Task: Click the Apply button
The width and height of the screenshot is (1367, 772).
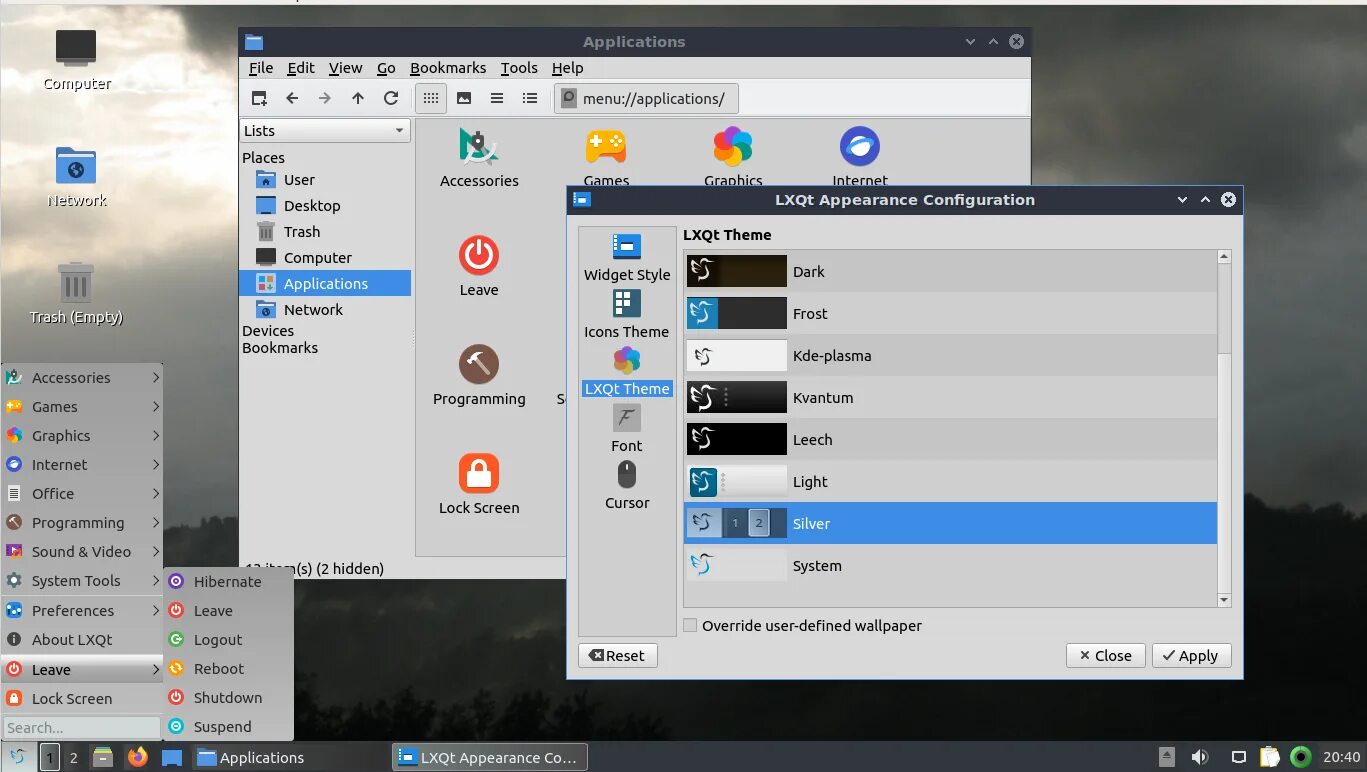Action: 1192,656
